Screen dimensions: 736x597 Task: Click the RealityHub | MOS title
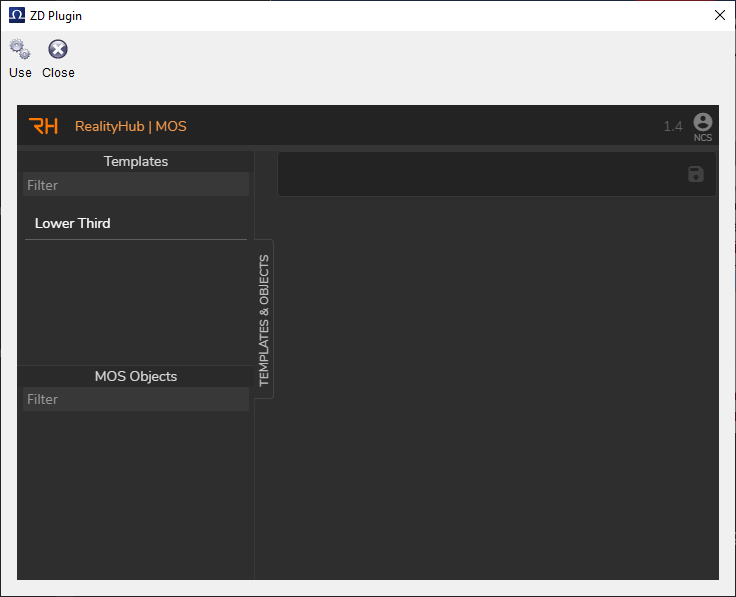(x=130, y=127)
